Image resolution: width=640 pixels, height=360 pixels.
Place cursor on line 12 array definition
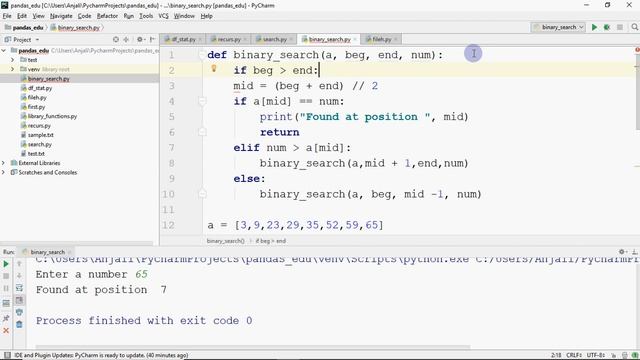[x=296, y=225]
